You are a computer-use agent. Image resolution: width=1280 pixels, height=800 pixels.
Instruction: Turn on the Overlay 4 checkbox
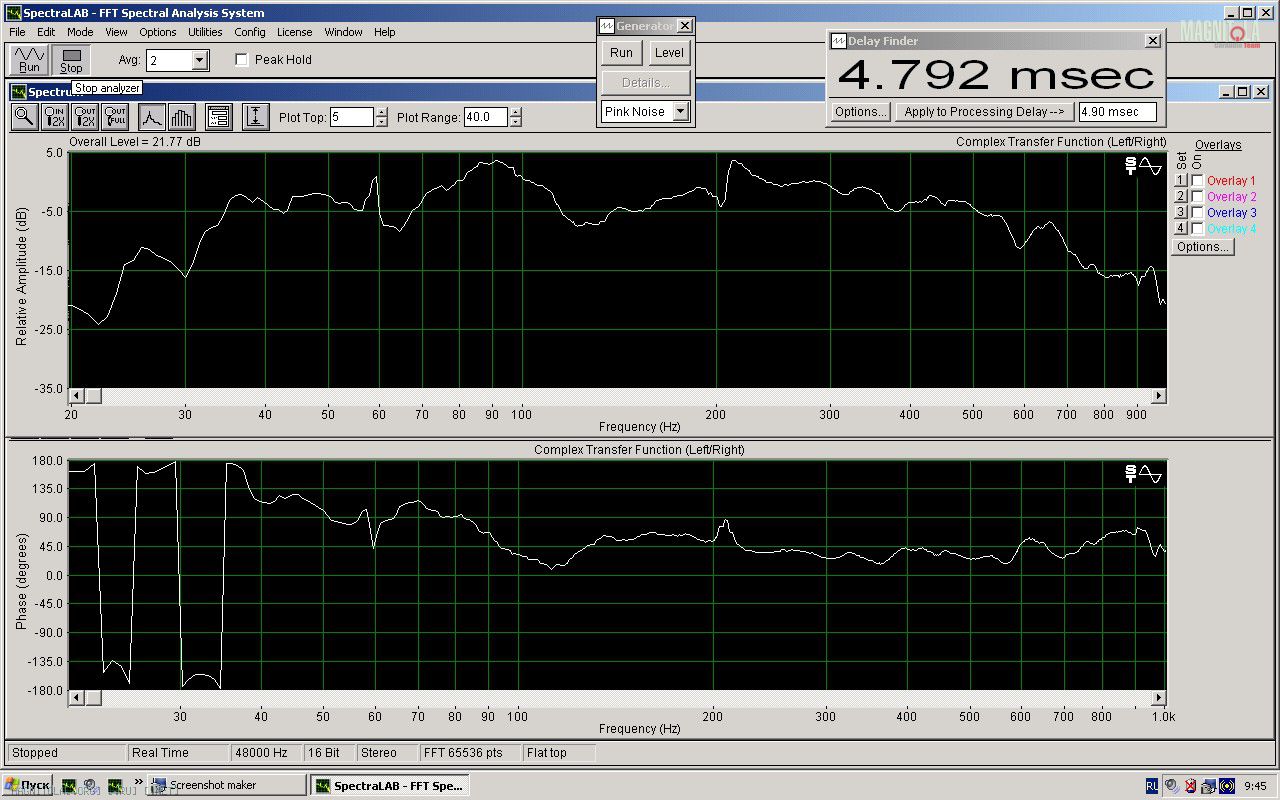[x=1197, y=229]
